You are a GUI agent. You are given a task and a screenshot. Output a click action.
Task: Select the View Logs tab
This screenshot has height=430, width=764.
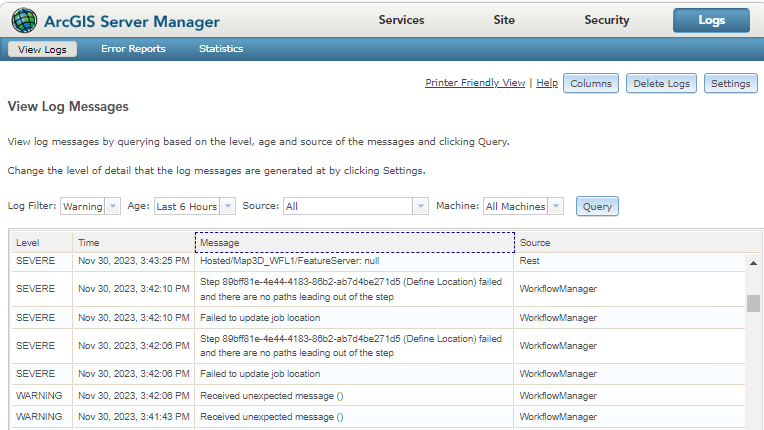click(42, 48)
